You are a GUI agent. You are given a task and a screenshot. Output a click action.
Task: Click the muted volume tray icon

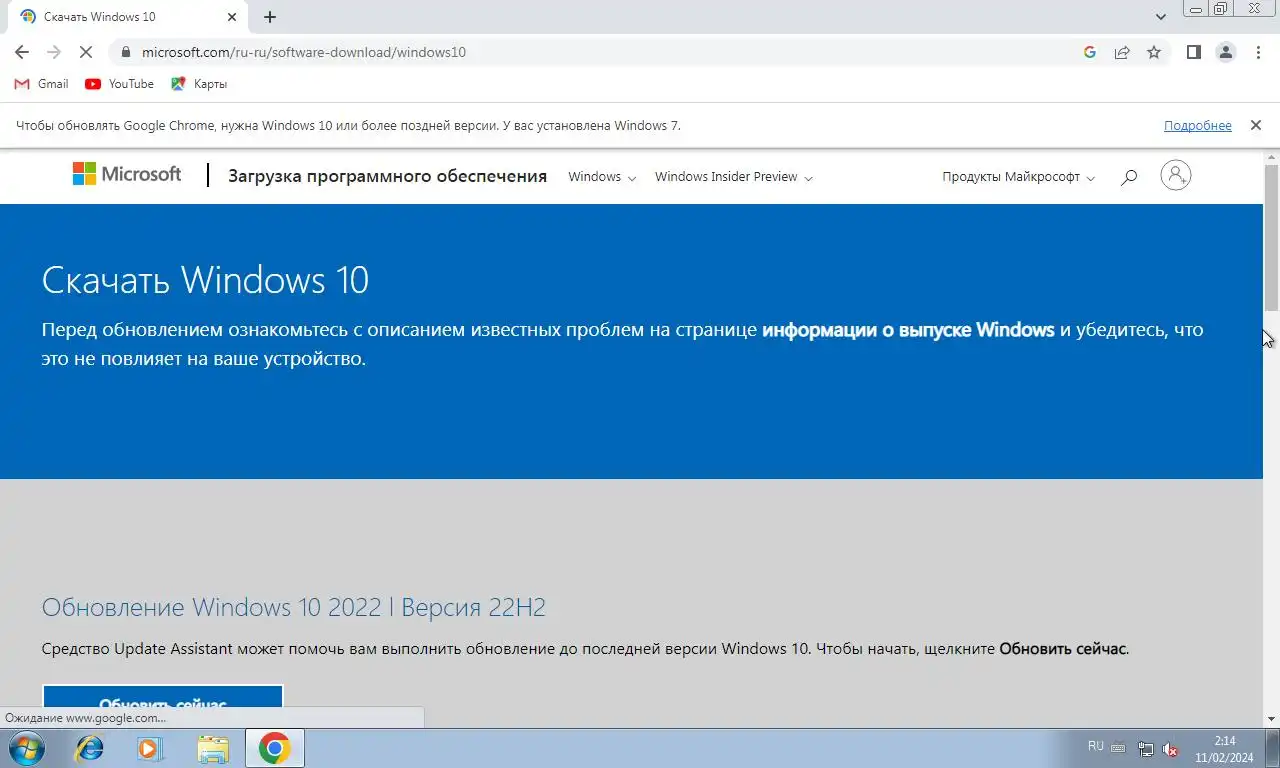pos(1171,749)
